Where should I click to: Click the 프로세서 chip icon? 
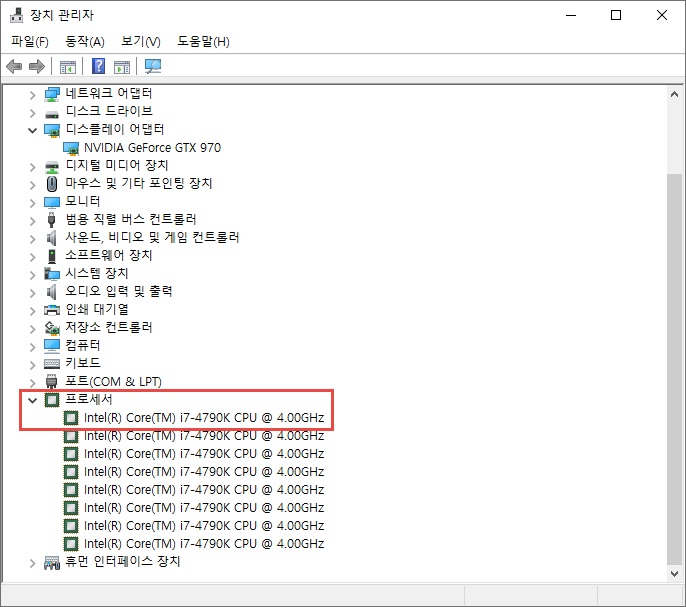click(52, 400)
